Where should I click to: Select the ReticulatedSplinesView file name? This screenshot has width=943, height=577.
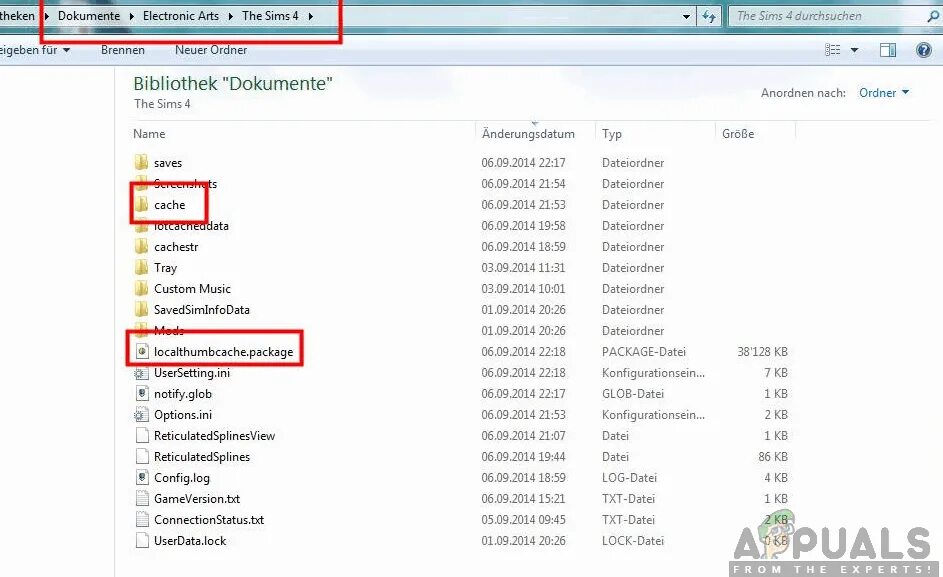pyautogui.click(x=215, y=436)
